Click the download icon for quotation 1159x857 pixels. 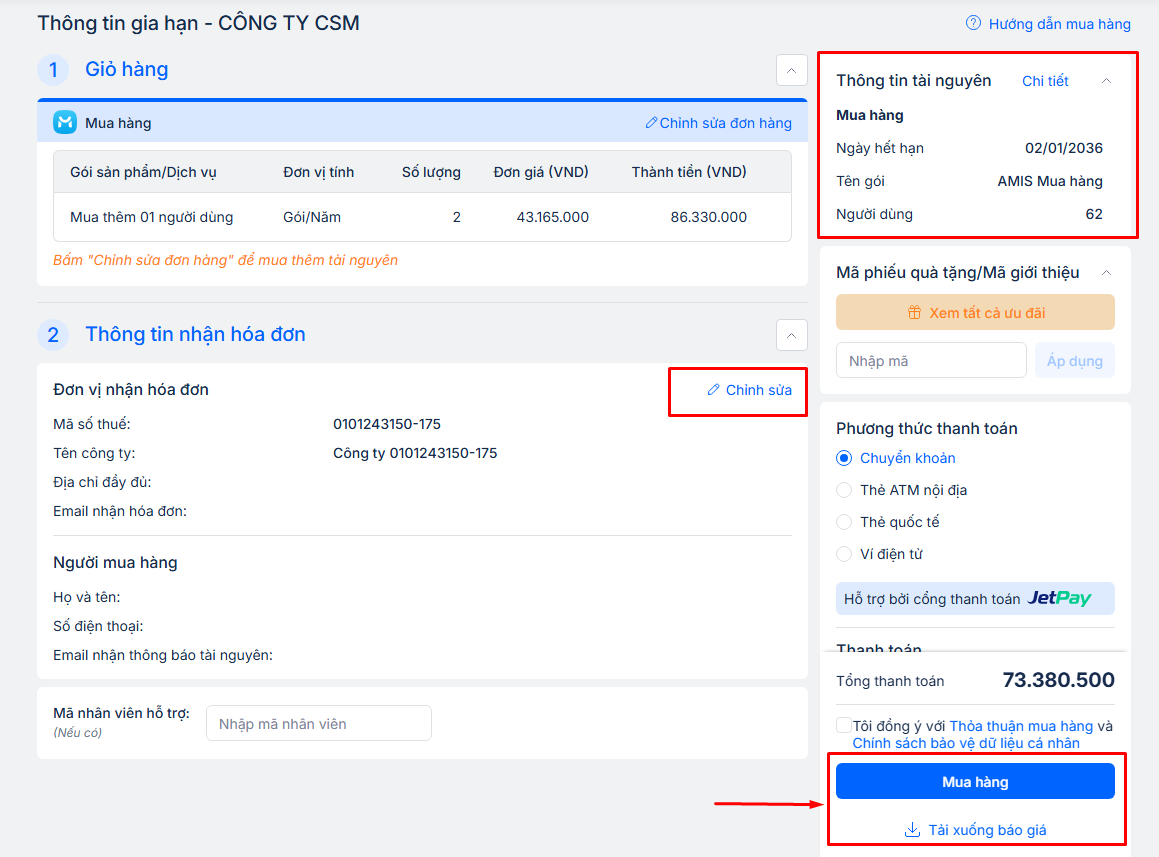click(x=912, y=830)
